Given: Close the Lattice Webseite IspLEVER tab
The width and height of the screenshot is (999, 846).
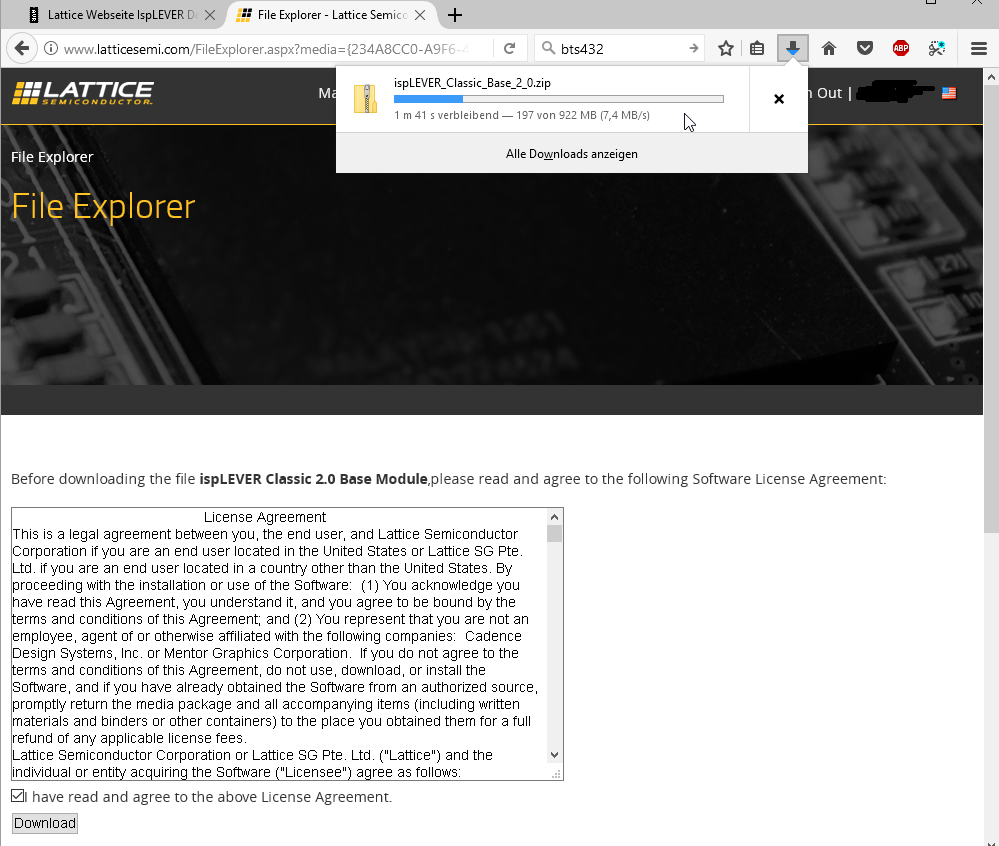Looking at the screenshot, I should pyautogui.click(x=210, y=15).
